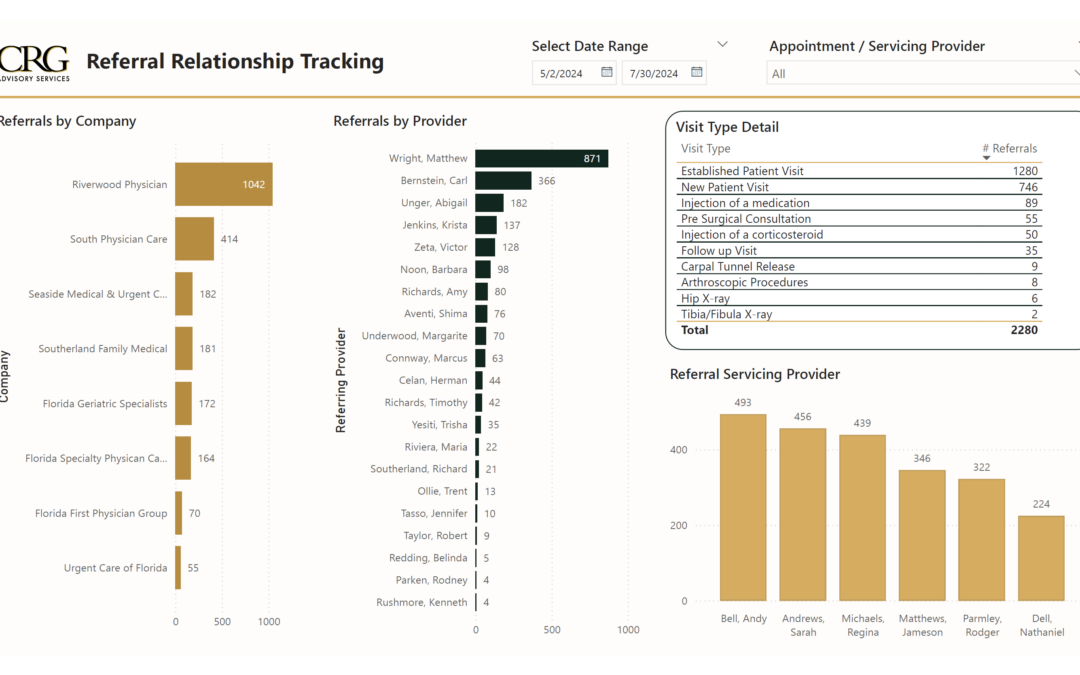Select the Zeta, Victor provider bar
This screenshot has width=1080, height=675.
[x=485, y=247]
